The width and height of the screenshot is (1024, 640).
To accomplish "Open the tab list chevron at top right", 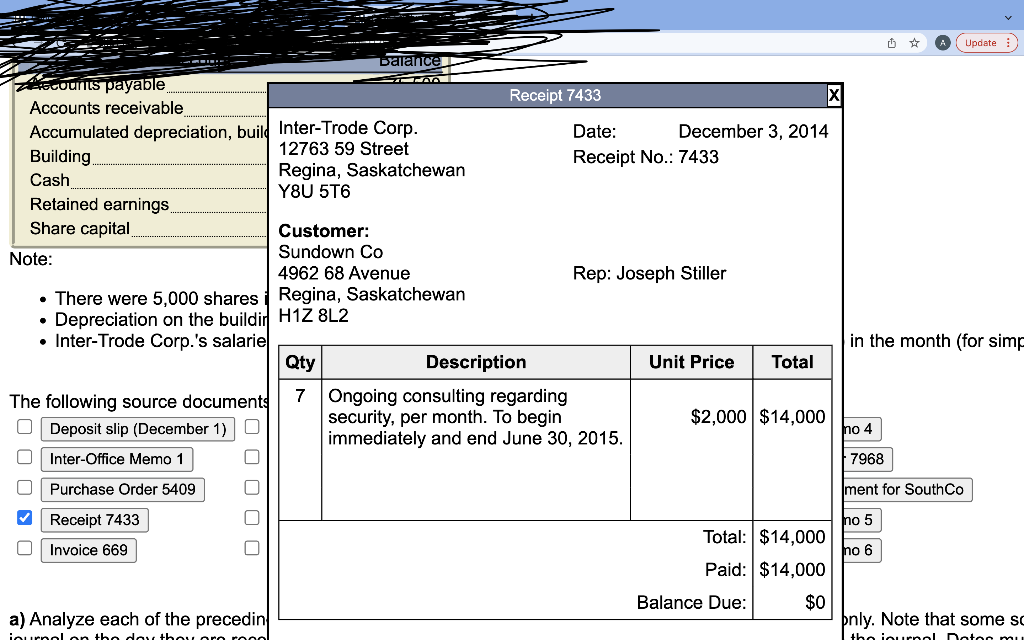I will [1008, 17].
